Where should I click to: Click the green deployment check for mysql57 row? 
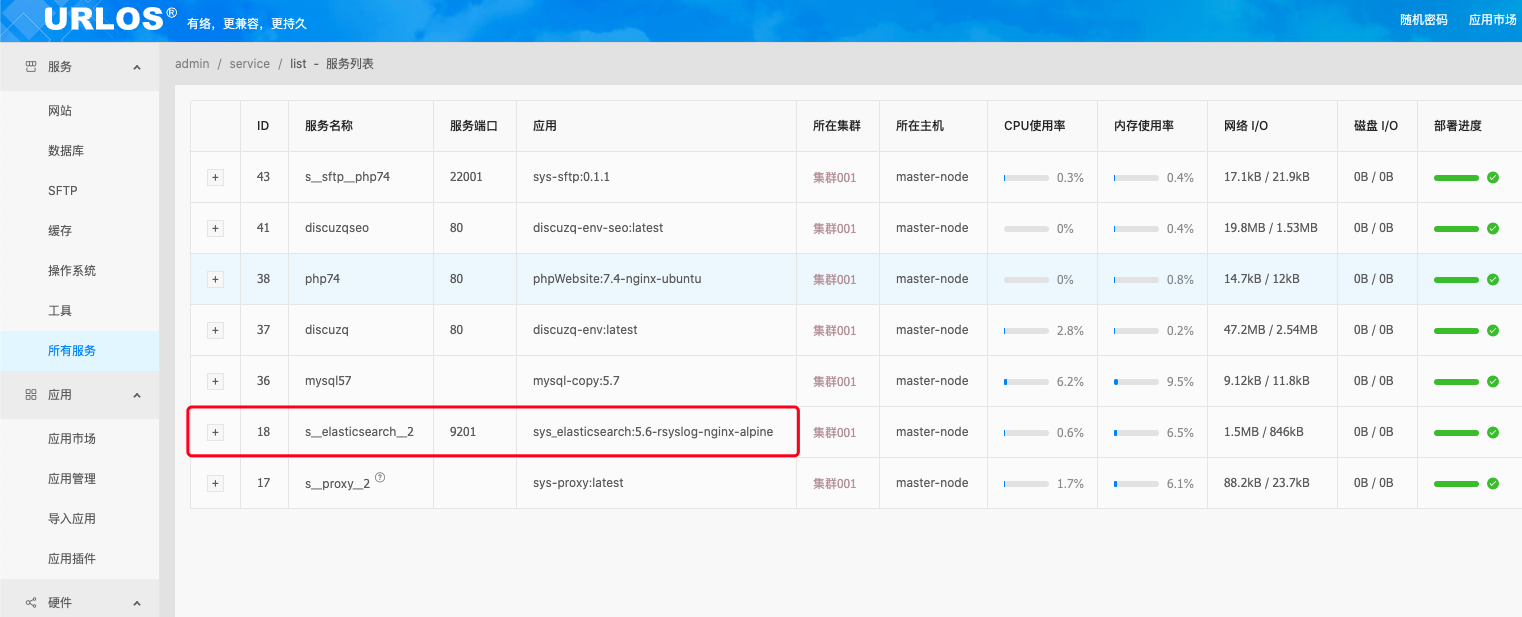pyautogui.click(x=1492, y=382)
